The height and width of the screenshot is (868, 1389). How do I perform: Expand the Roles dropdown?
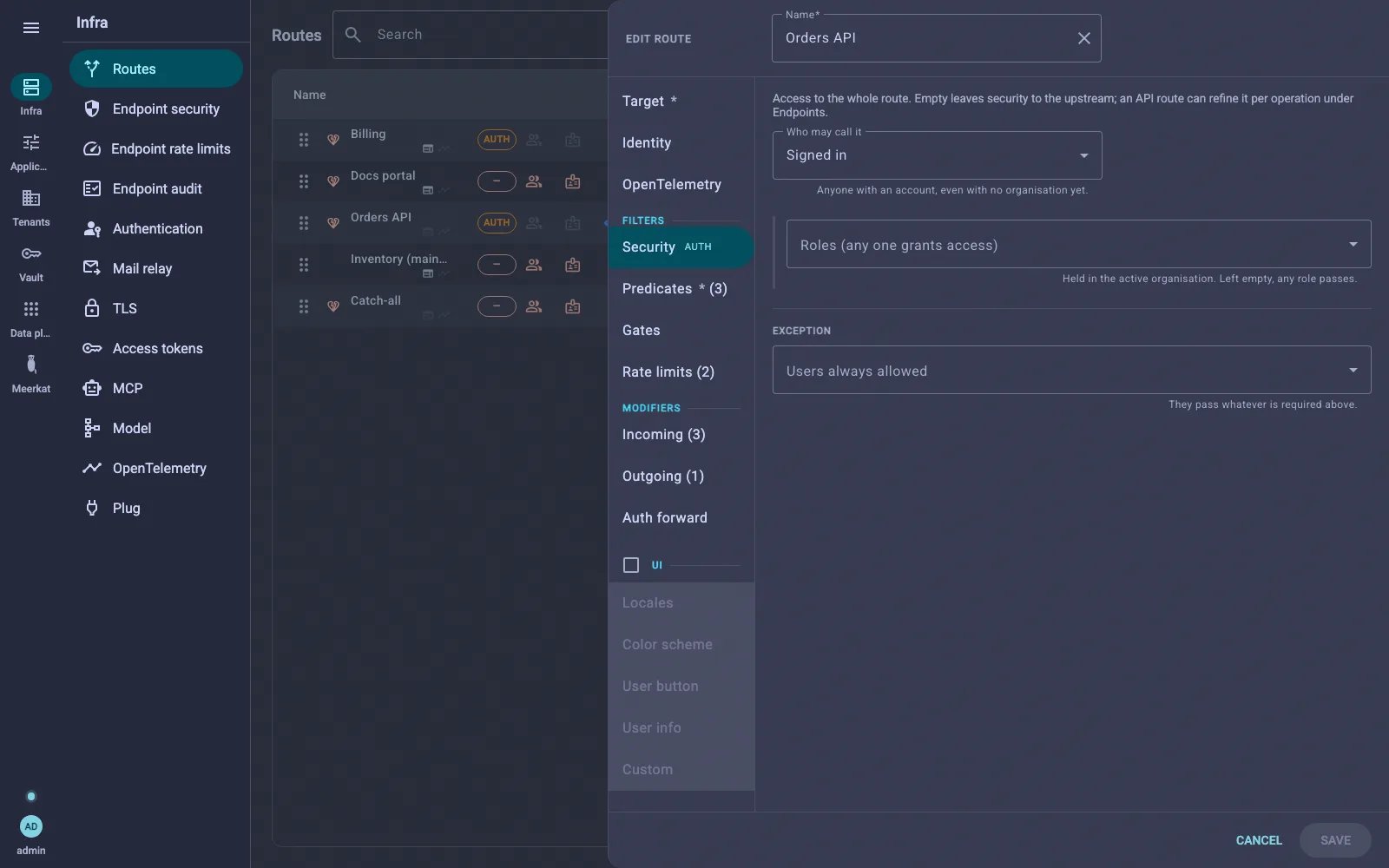pyautogui.click(x=1078, y=244)
